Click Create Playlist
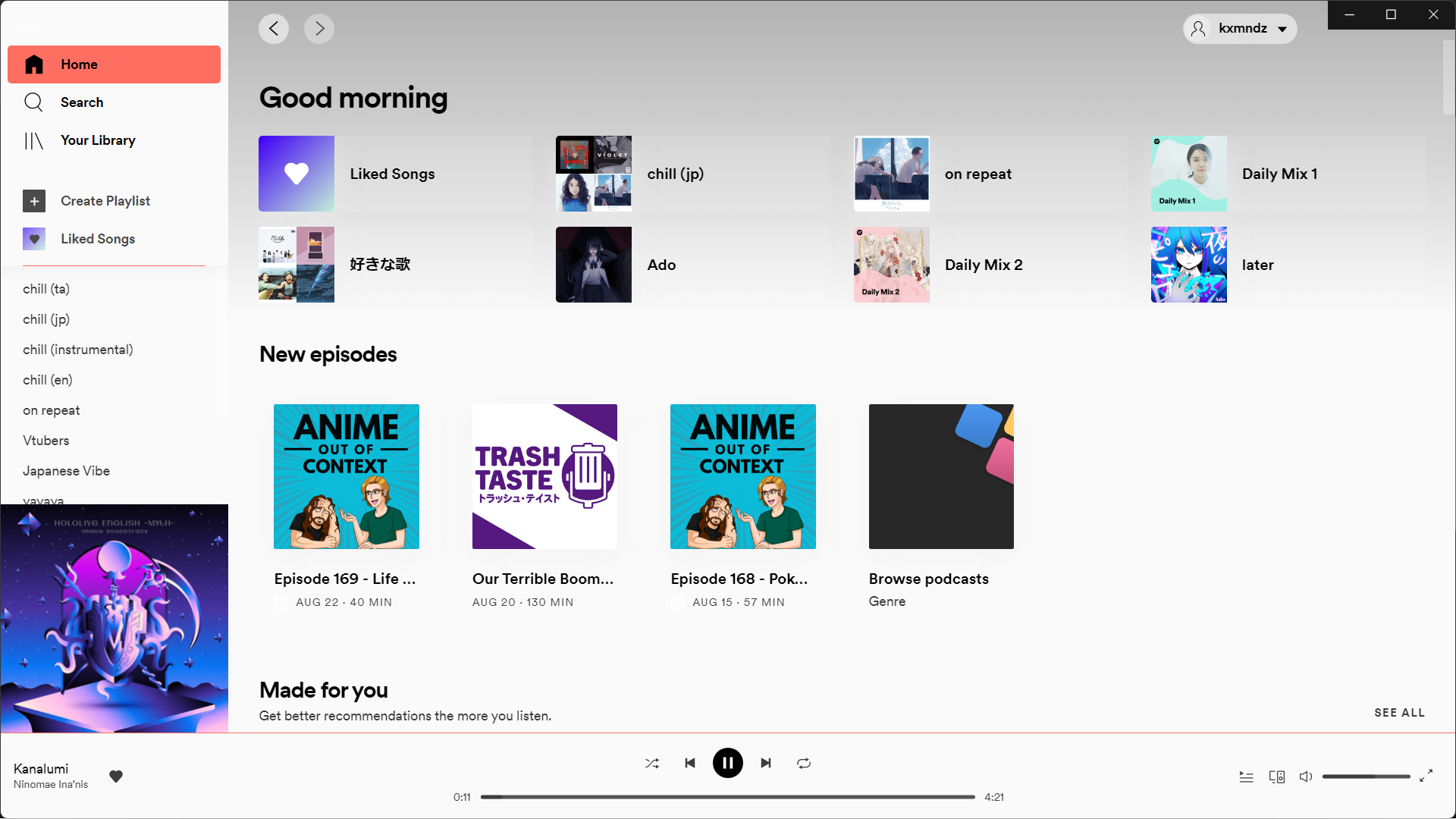The image size is (1456, 819). tap(105, 201)
